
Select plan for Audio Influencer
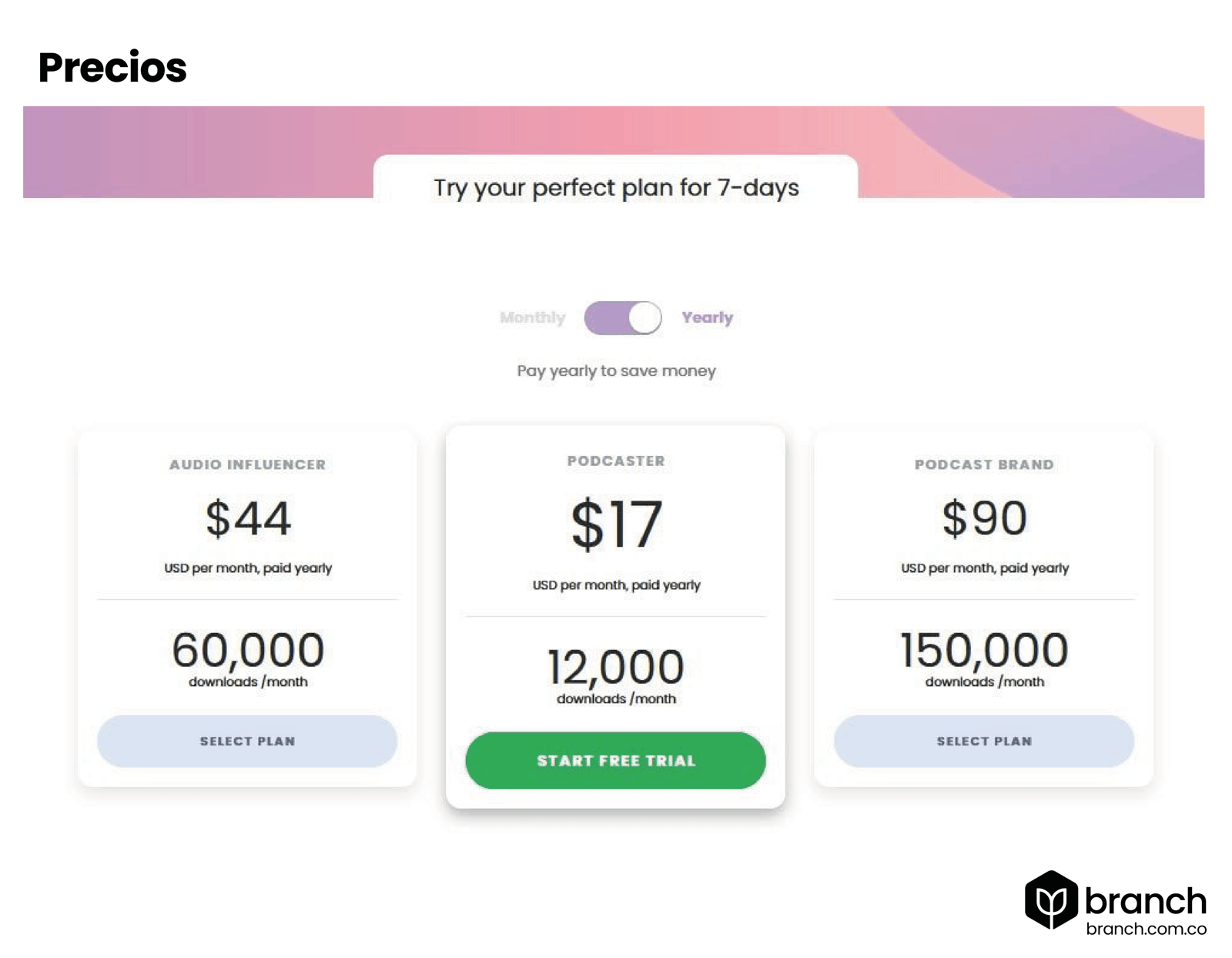pyautogui.click(x=247, y=741)
